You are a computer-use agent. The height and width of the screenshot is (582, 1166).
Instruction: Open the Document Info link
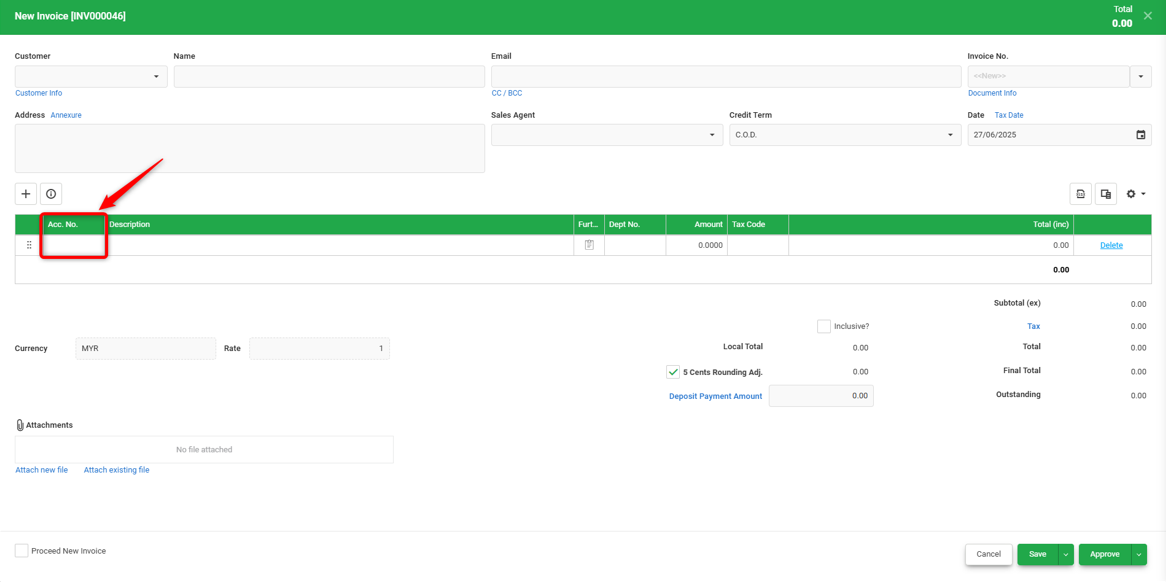pos(992,94)
